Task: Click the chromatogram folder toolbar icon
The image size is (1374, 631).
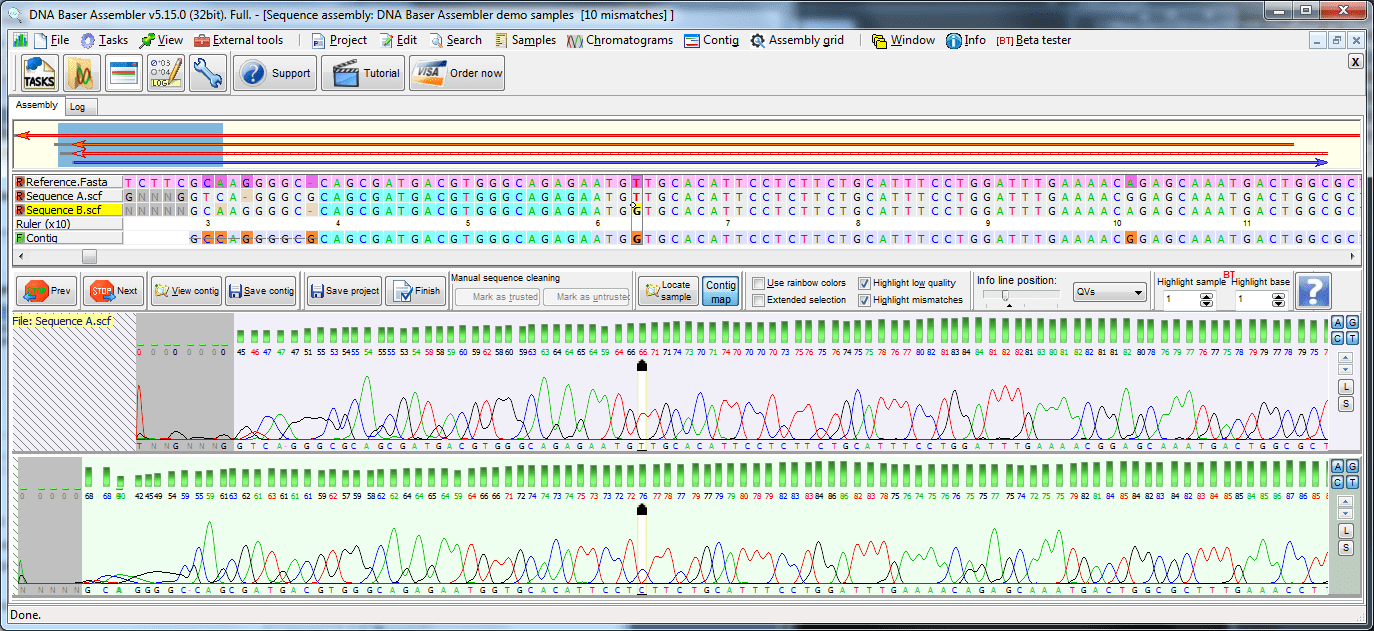Action: click(x=82, y=73)
